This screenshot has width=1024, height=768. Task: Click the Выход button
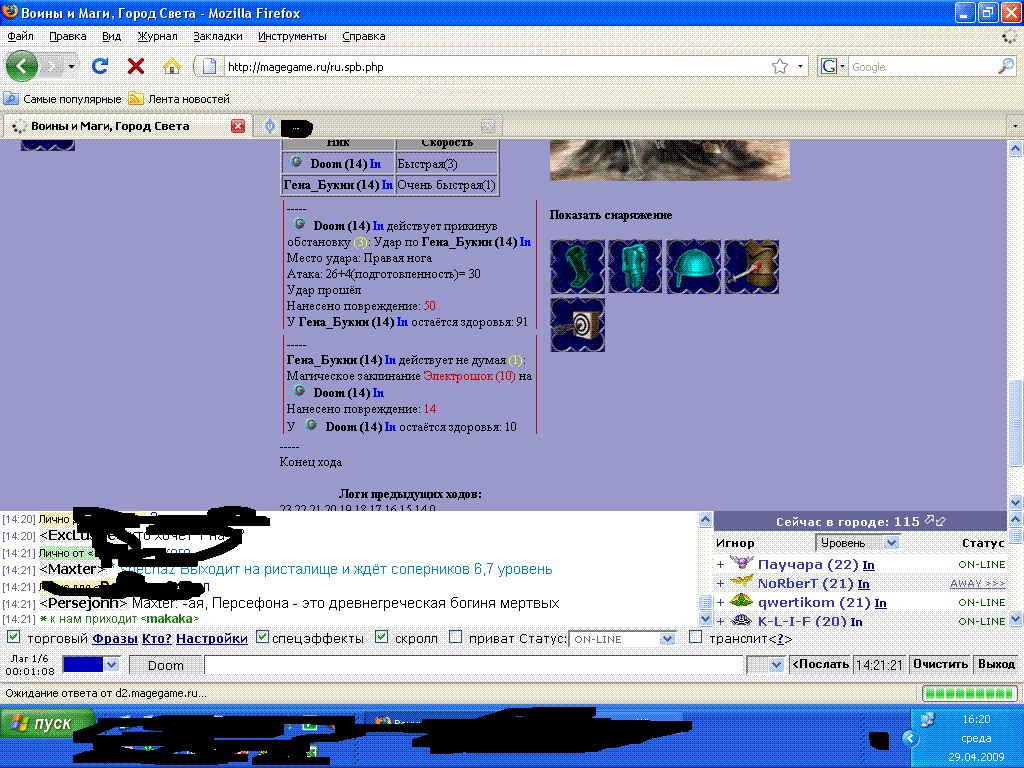tap(997, 664)
